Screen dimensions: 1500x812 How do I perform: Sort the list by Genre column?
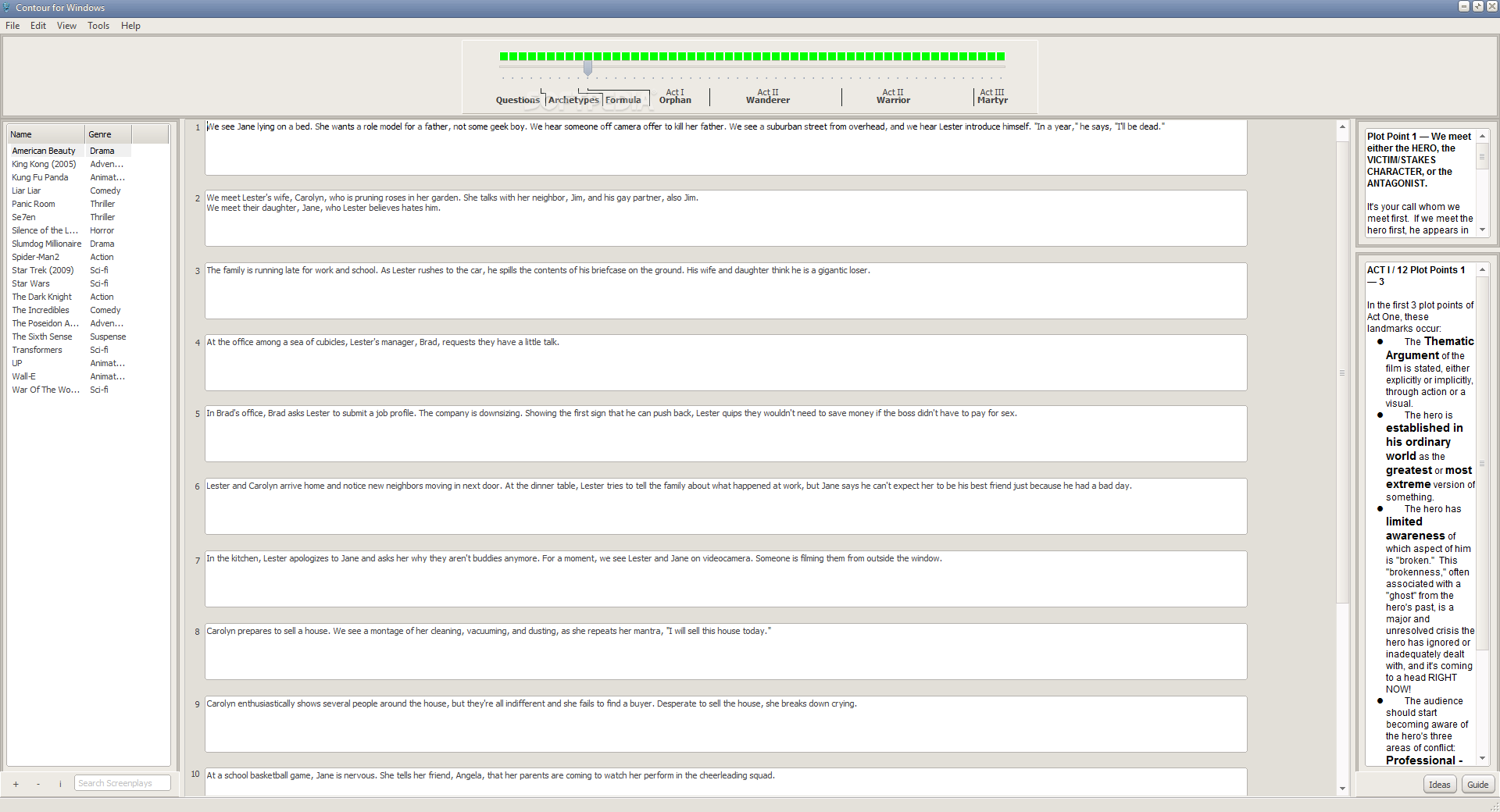[x=108, y=134]
